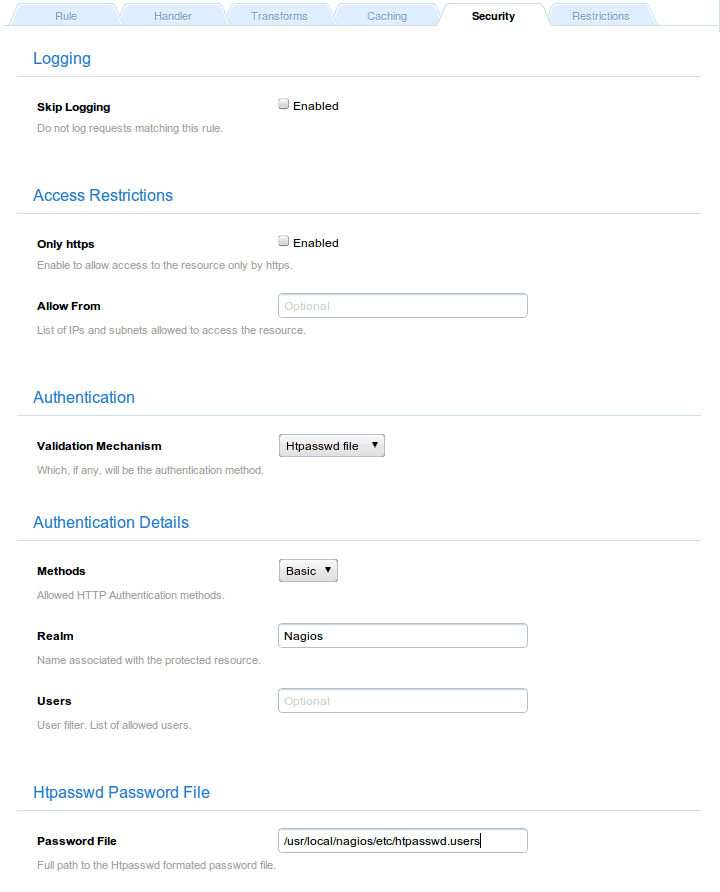The width and height of the screenshot is (720, 892).
Task: Click the Validation Mechanism label
Action: pyautogui.click(x=99, y=446)
